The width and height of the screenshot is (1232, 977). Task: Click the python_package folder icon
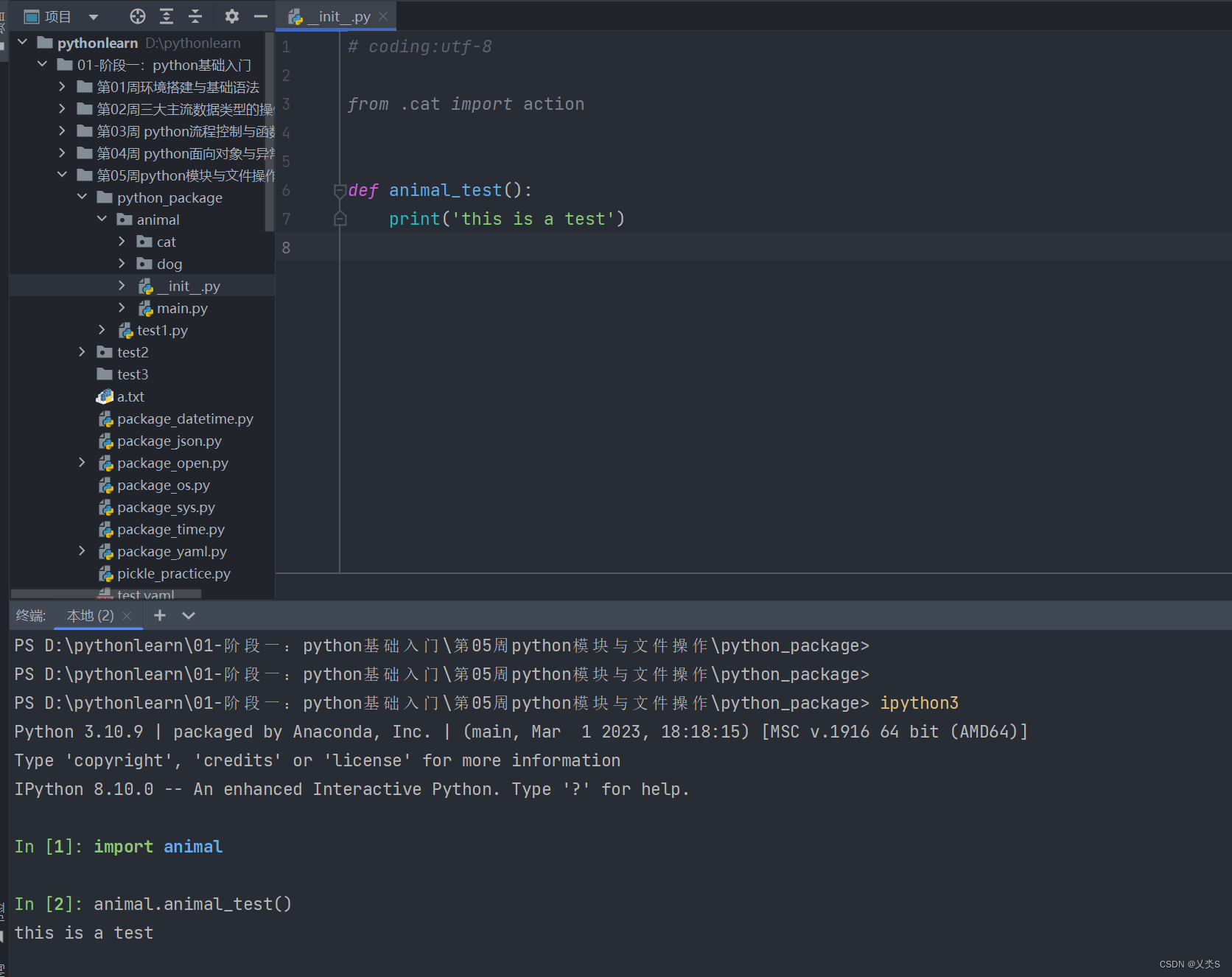click(x=105, y=197)
